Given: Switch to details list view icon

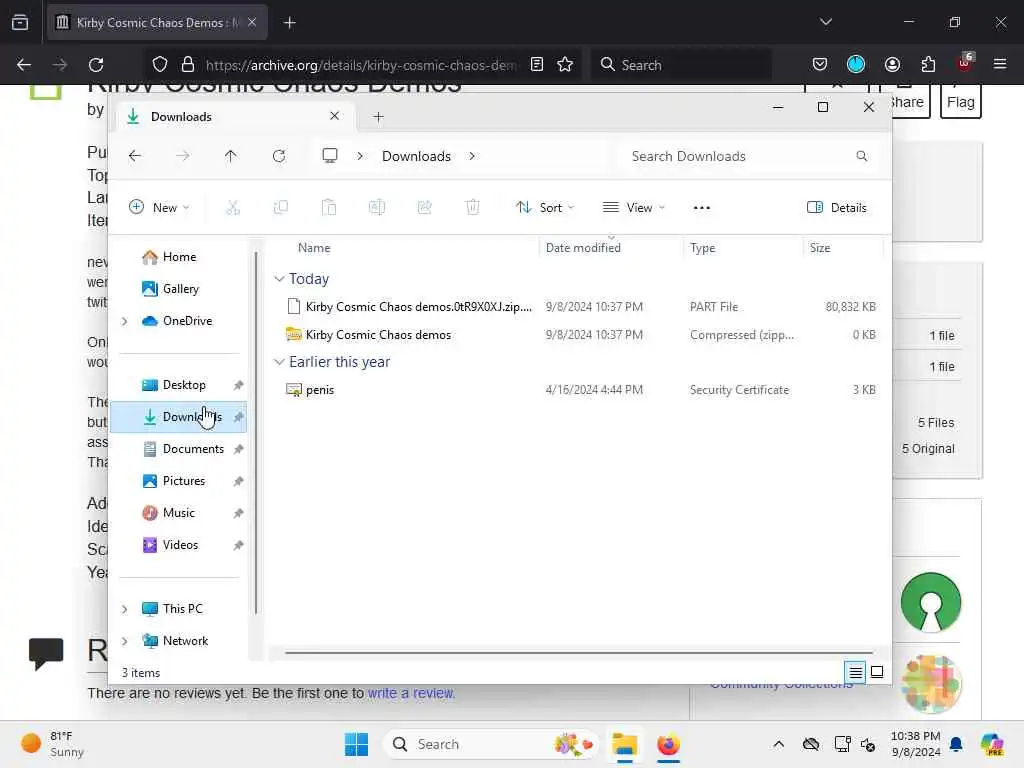Looking at the screenshot, I should pos(856,672).
